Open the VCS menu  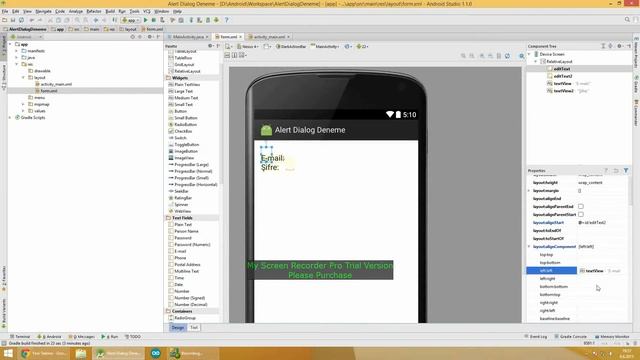coord(147,11)
